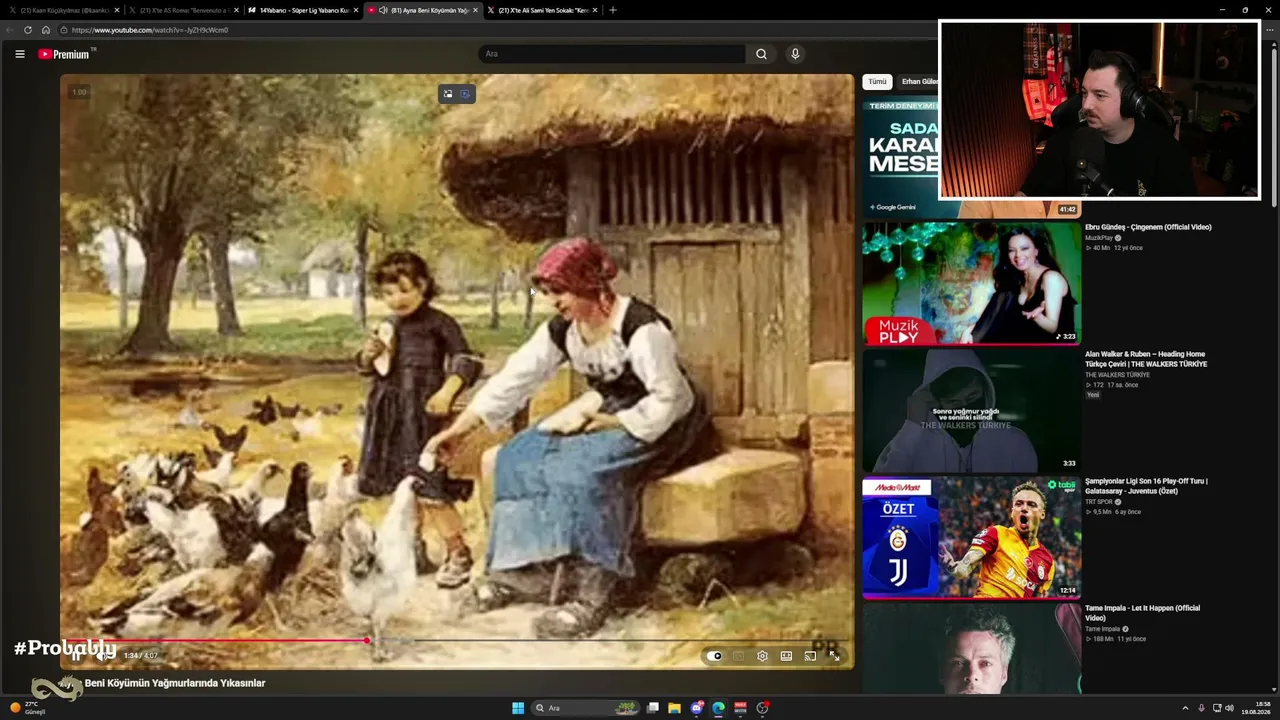1280x720 pixels.
Task: Start voice search with the microphone icon
Action: click(x=795, y=54)
